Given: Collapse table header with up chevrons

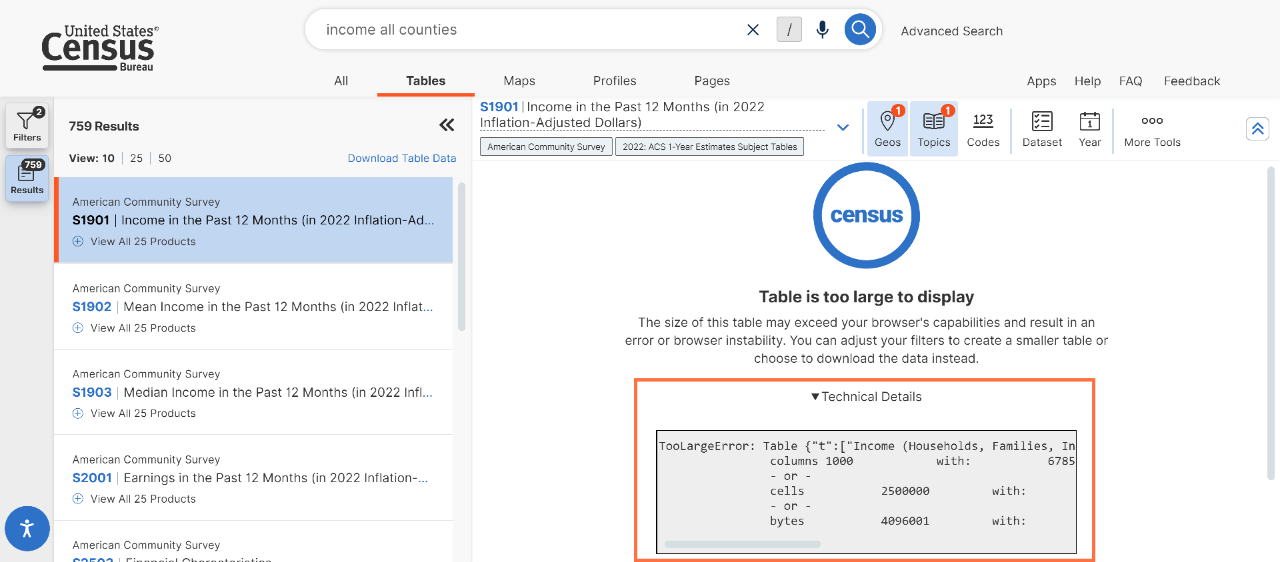Looking at the screenshot, I should coord(1257,128).
